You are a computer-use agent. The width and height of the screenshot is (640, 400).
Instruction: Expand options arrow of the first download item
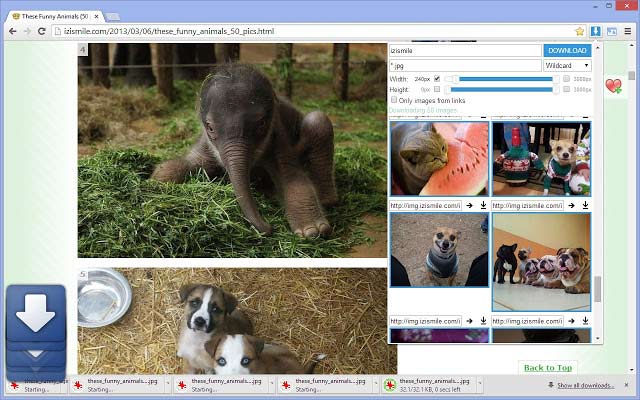(x=62, y=385)
